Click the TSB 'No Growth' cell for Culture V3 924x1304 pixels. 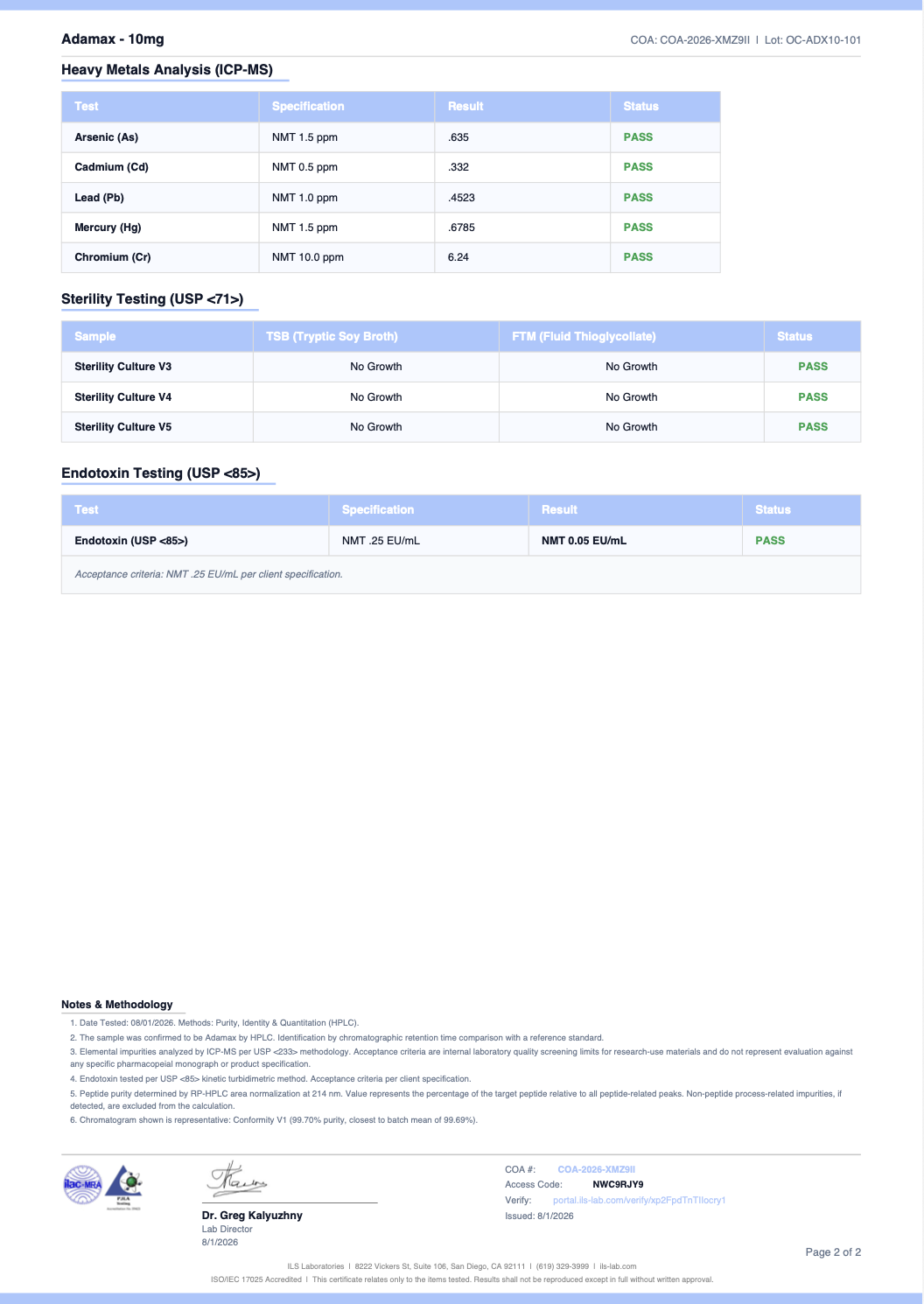[x=376, y=367]
